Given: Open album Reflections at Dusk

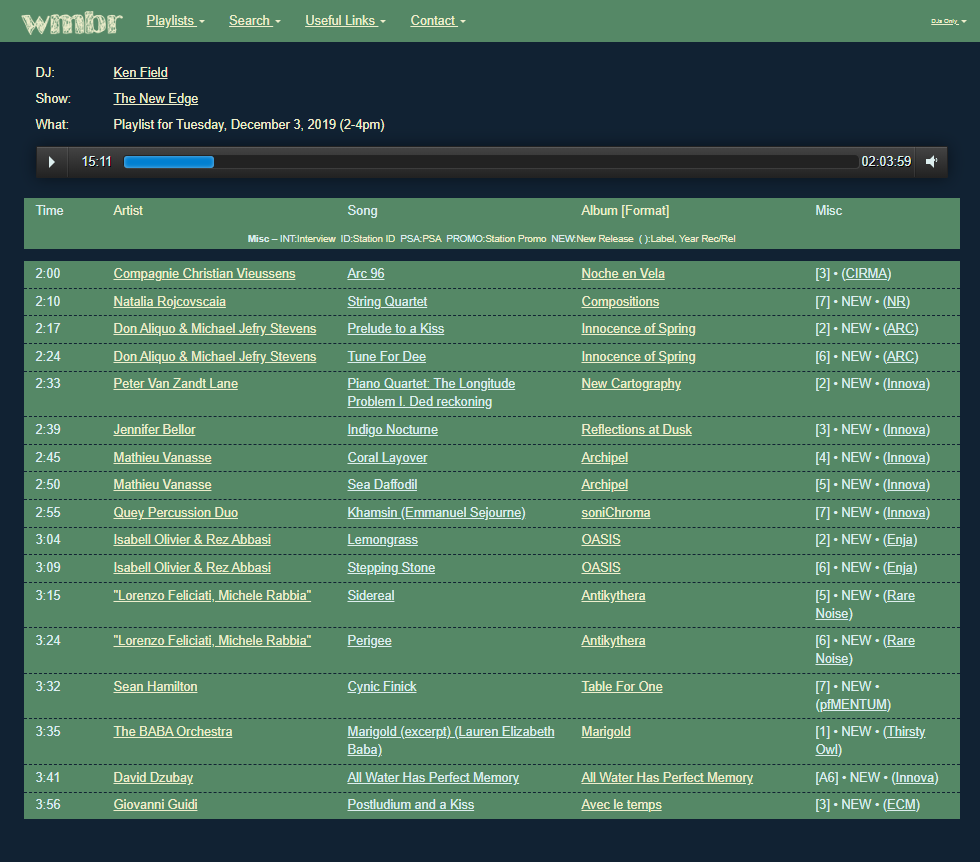Looking at the screenshot, I should [x=636, y=430].
